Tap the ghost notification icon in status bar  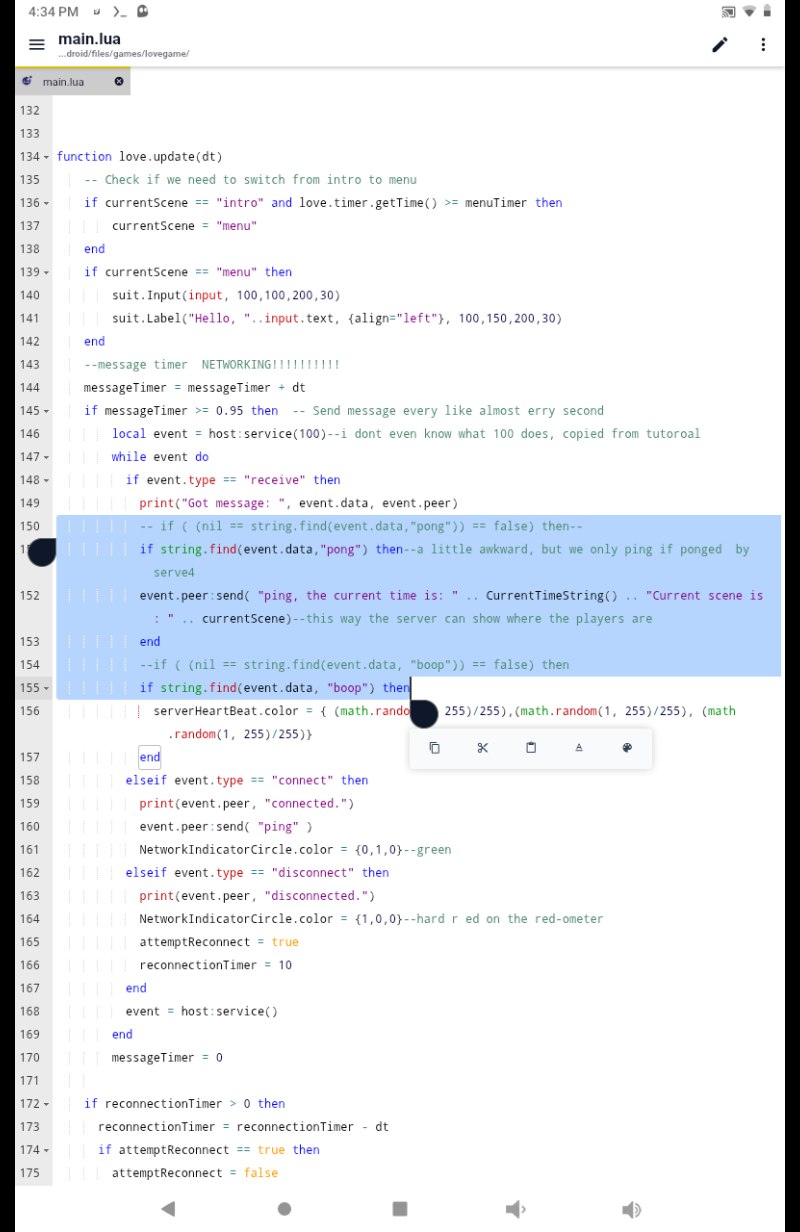click(143, 12)
